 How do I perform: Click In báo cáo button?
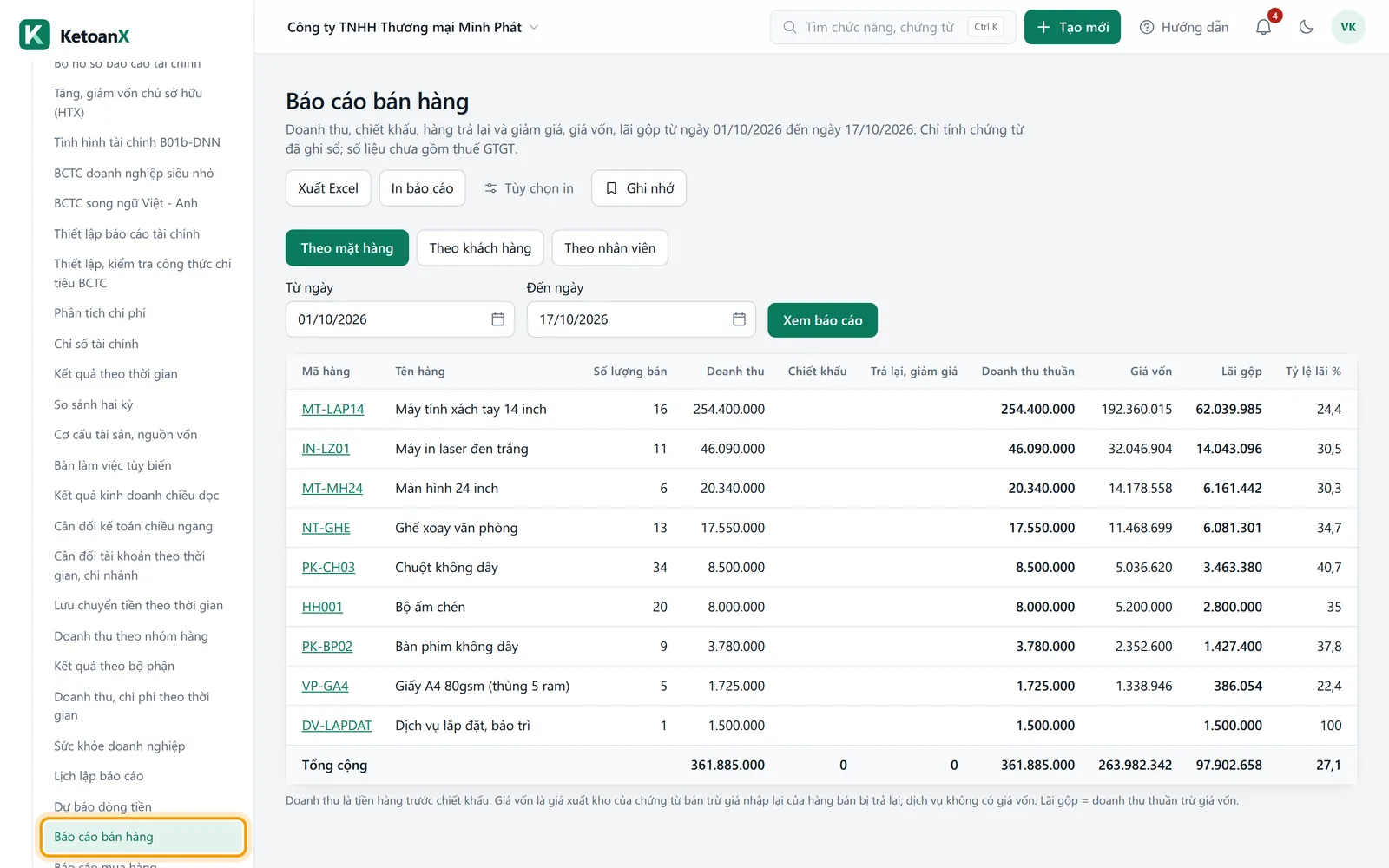coord(422,188)
